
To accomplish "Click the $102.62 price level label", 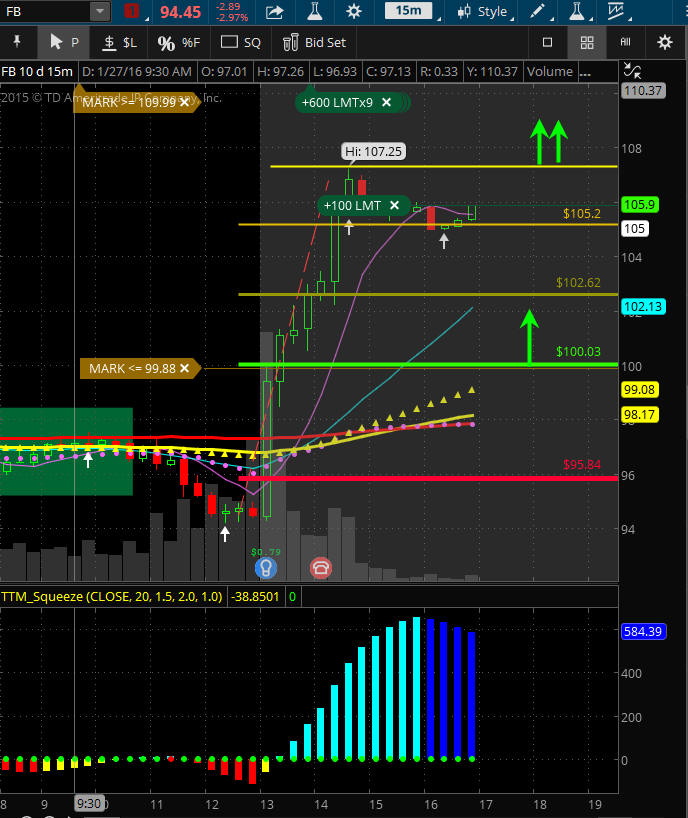I will [x=578, y=282].
